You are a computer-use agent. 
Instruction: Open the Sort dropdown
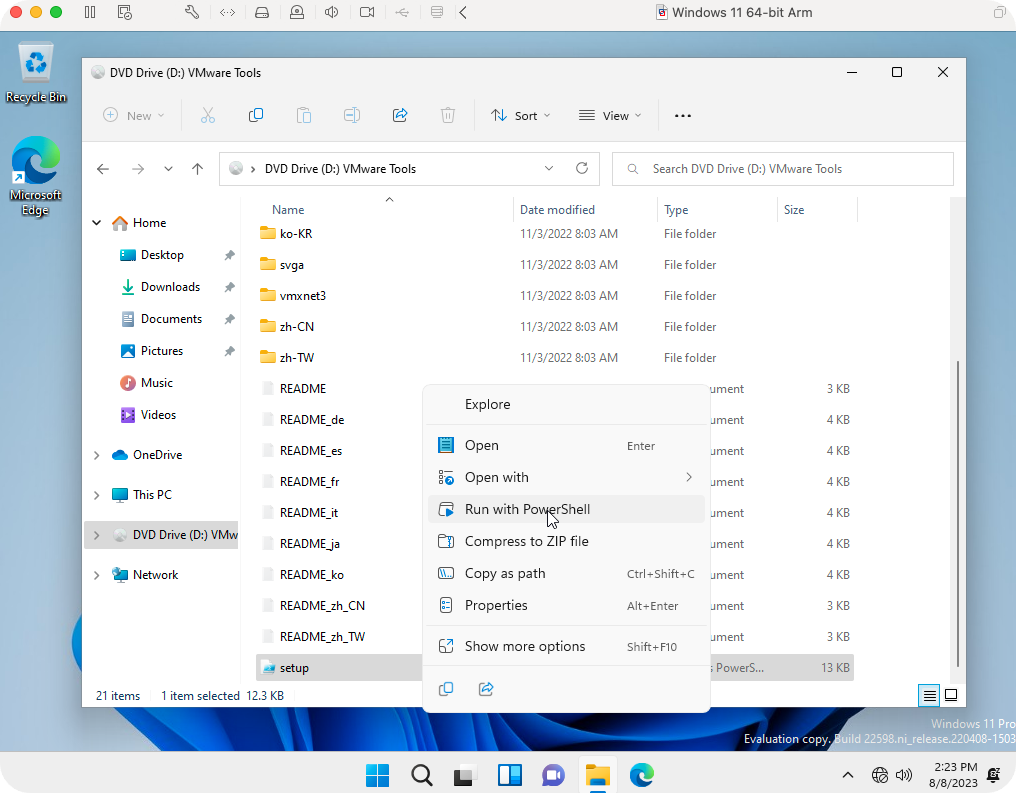520,115
